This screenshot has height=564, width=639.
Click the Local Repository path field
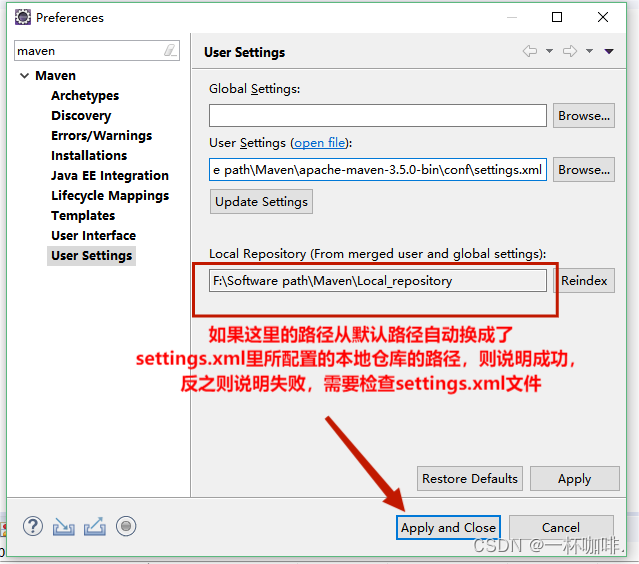(378, 280)
